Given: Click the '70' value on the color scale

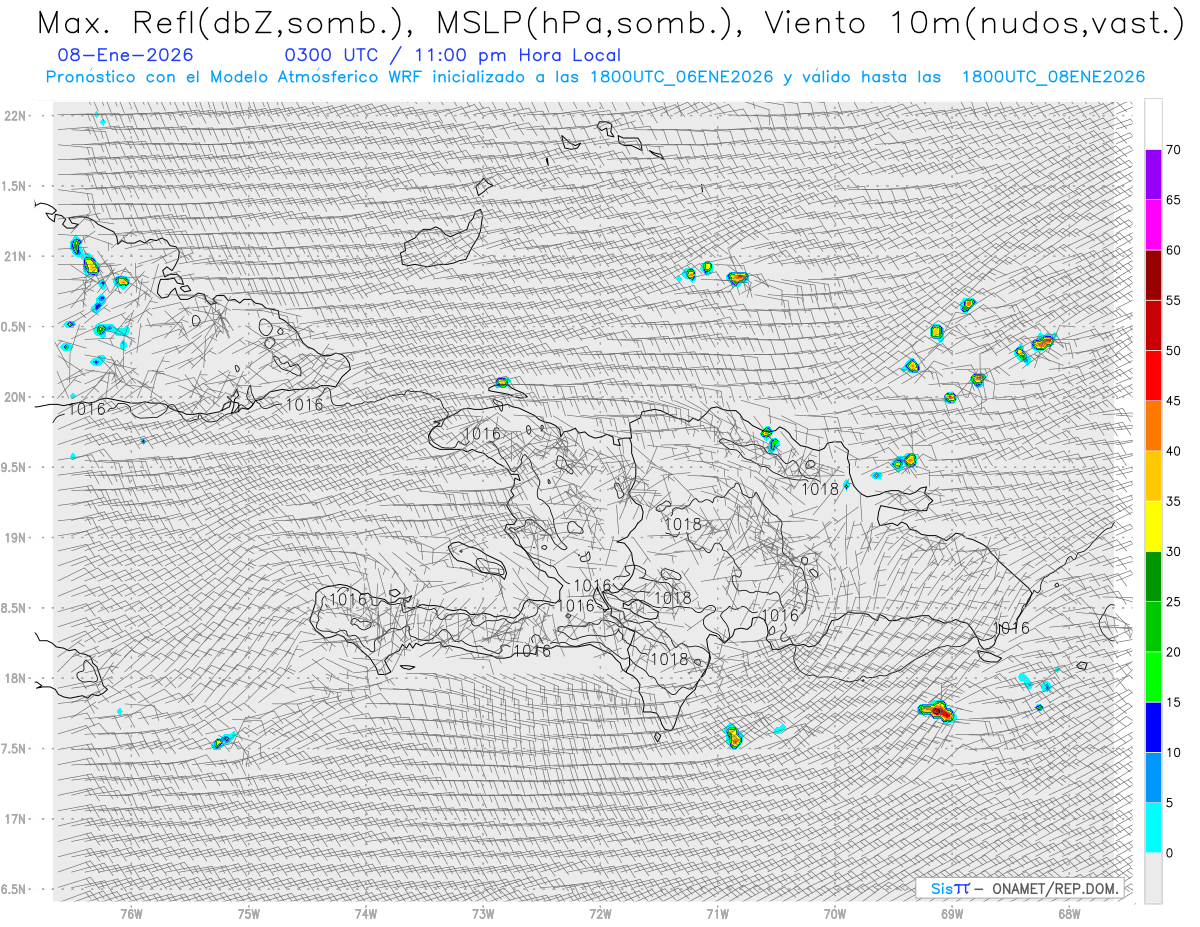Looking at the screenshot, I should tap(1173, 150).
